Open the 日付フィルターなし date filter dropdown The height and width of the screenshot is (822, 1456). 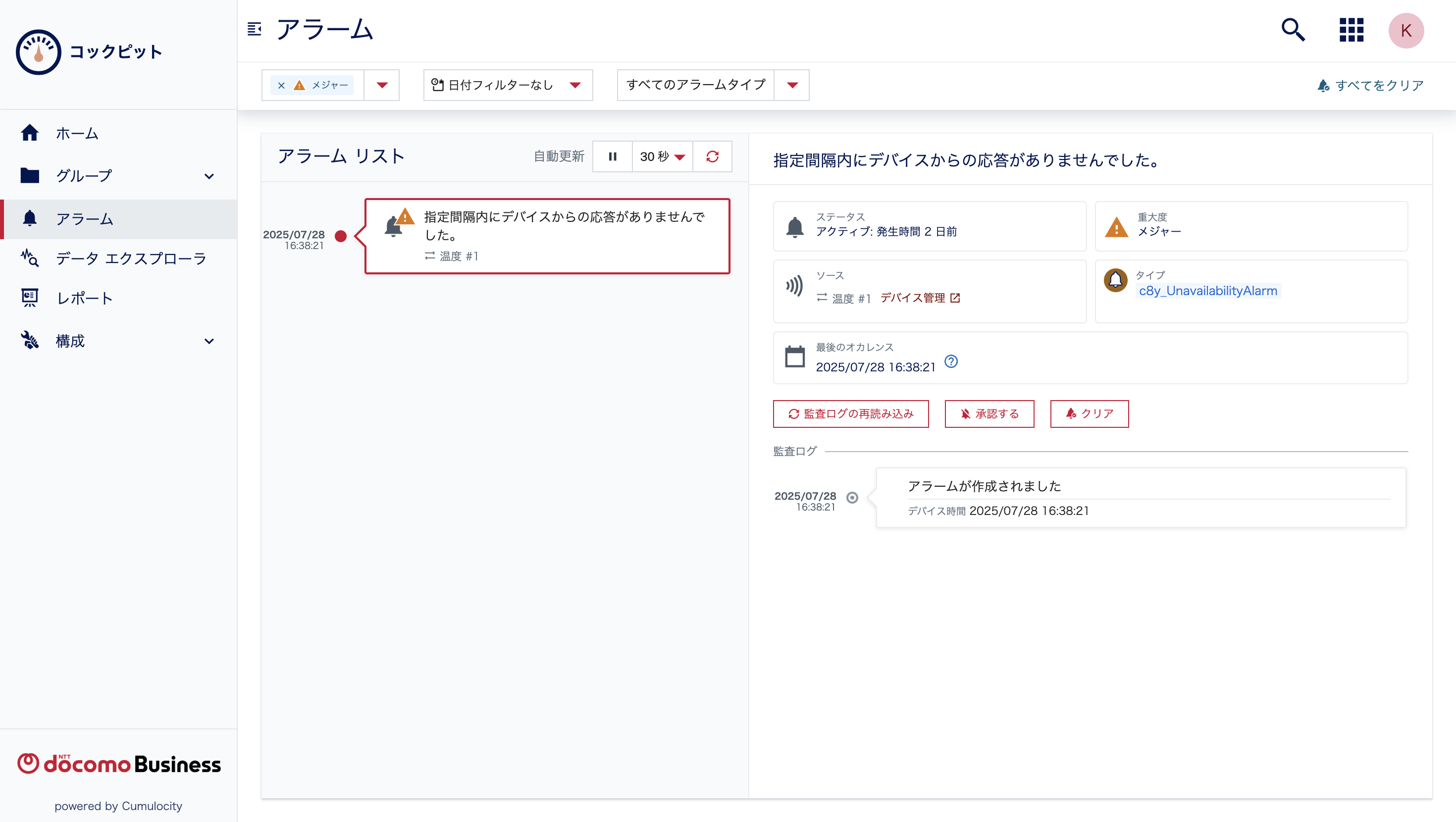[x=508, y=85]
